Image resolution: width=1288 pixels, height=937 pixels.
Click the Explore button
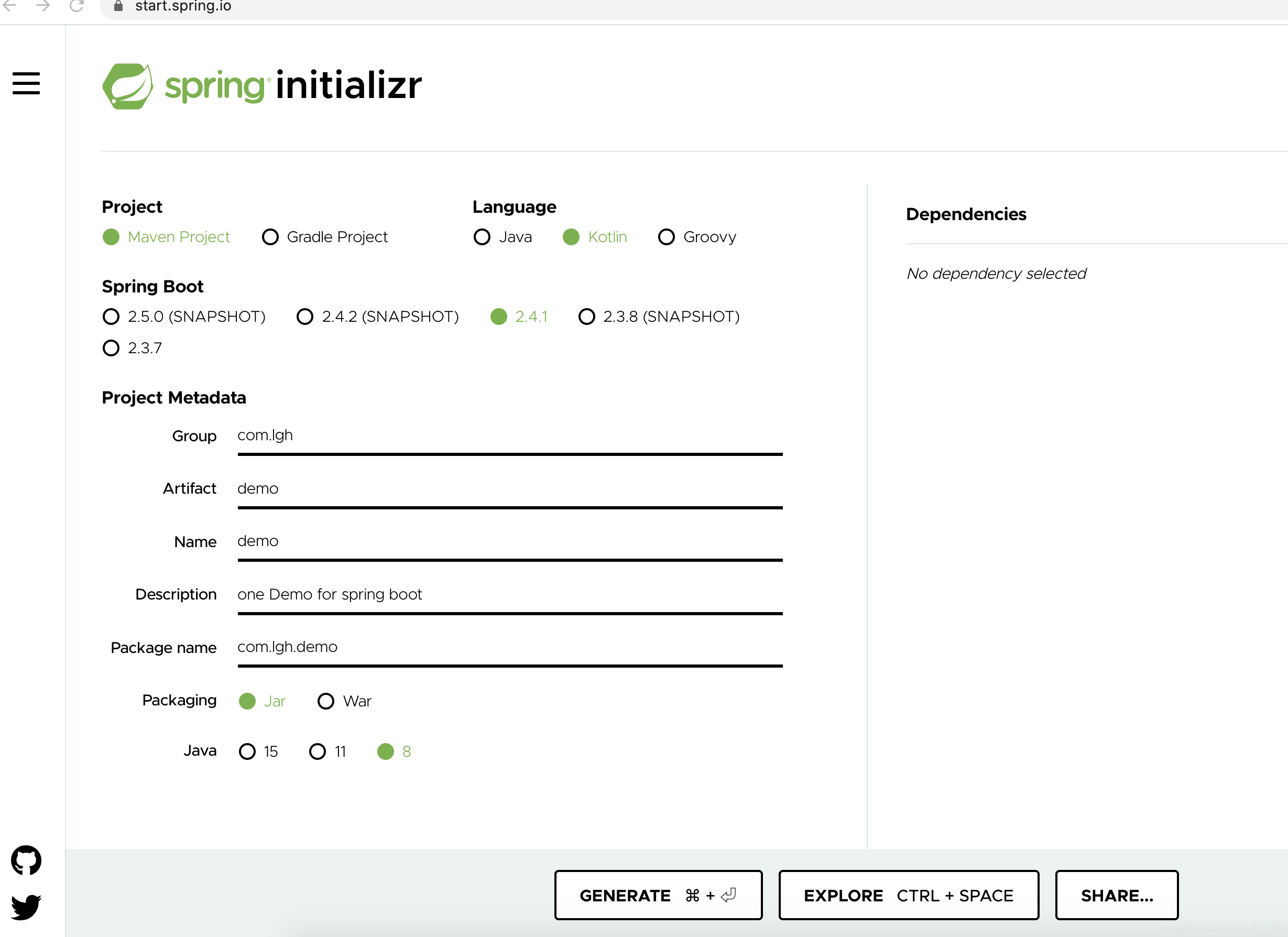click(x=909, y=895)
